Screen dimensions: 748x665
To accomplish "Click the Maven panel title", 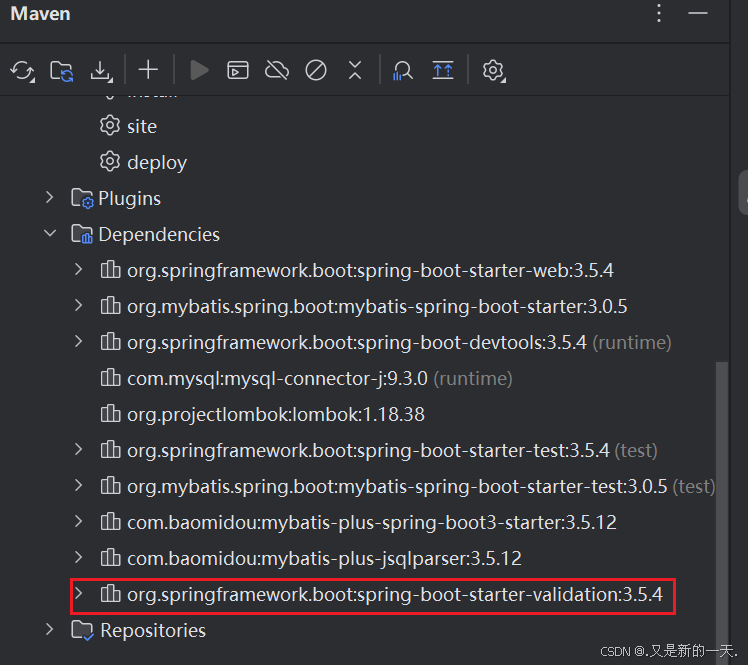I will coord(41,13).
